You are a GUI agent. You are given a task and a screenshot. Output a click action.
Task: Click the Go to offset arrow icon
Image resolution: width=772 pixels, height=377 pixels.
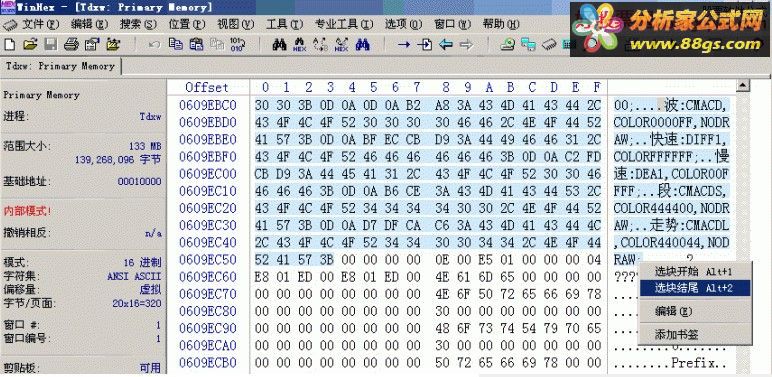(404, 45)
